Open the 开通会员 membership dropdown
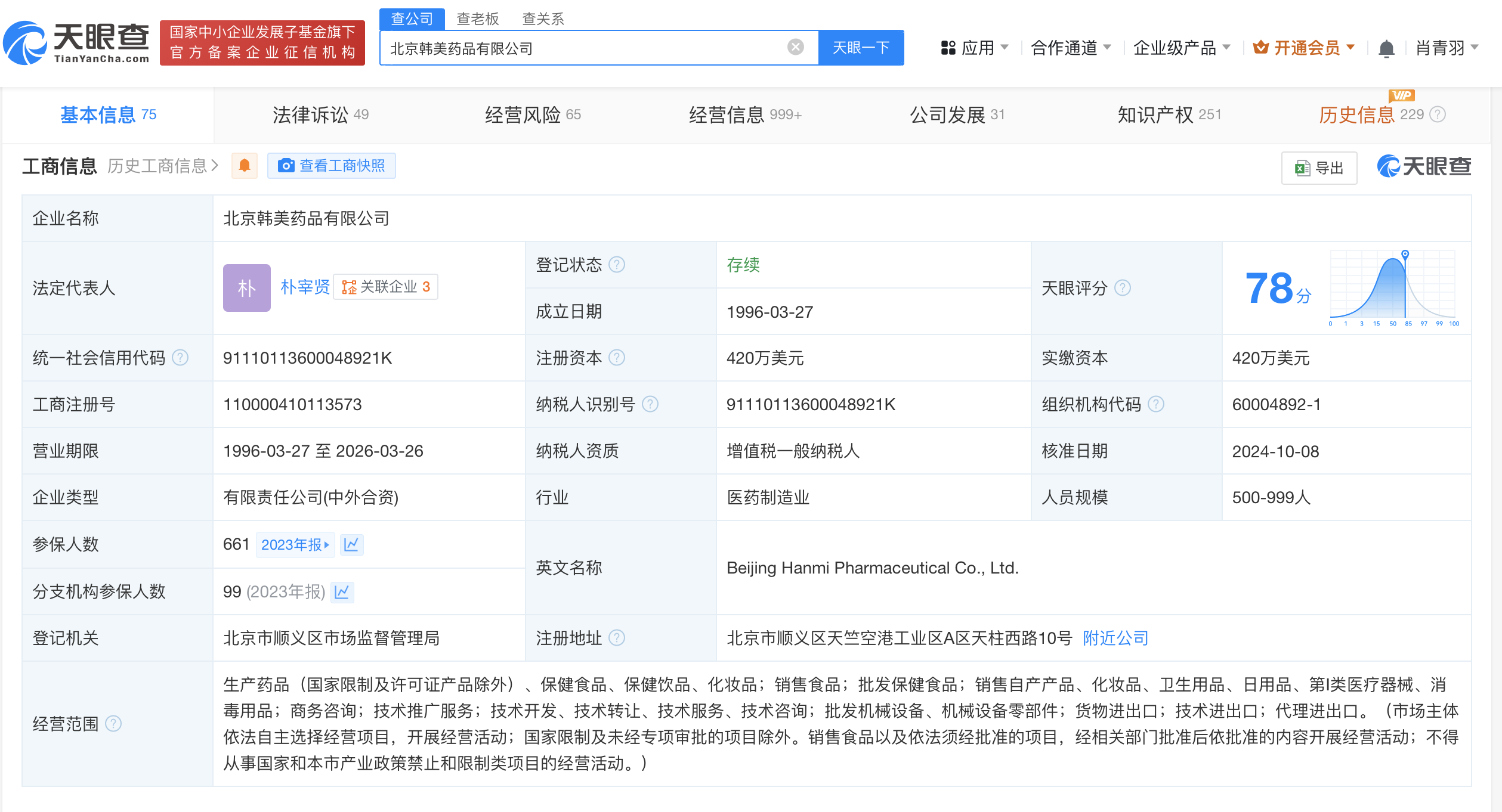Image resolution: width=1502 pixels, height=812 pixels. point(1304,48)
